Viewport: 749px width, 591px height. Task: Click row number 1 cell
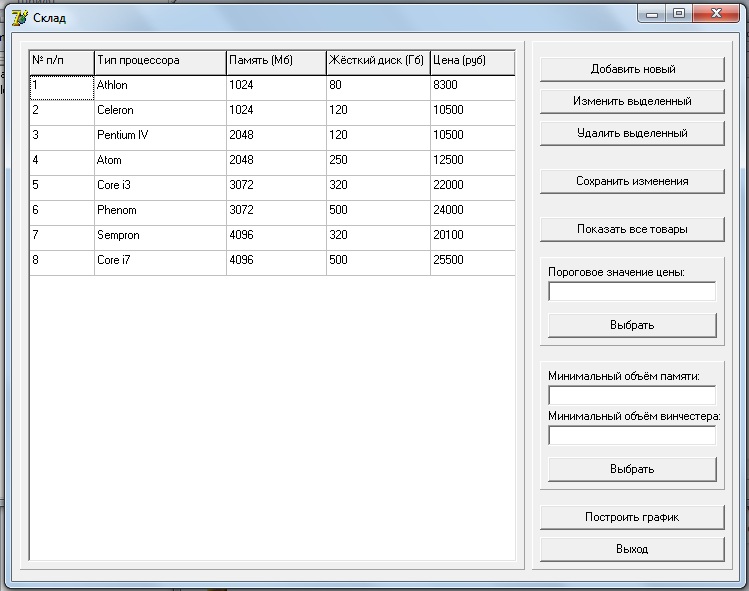(x=62, y=88)
